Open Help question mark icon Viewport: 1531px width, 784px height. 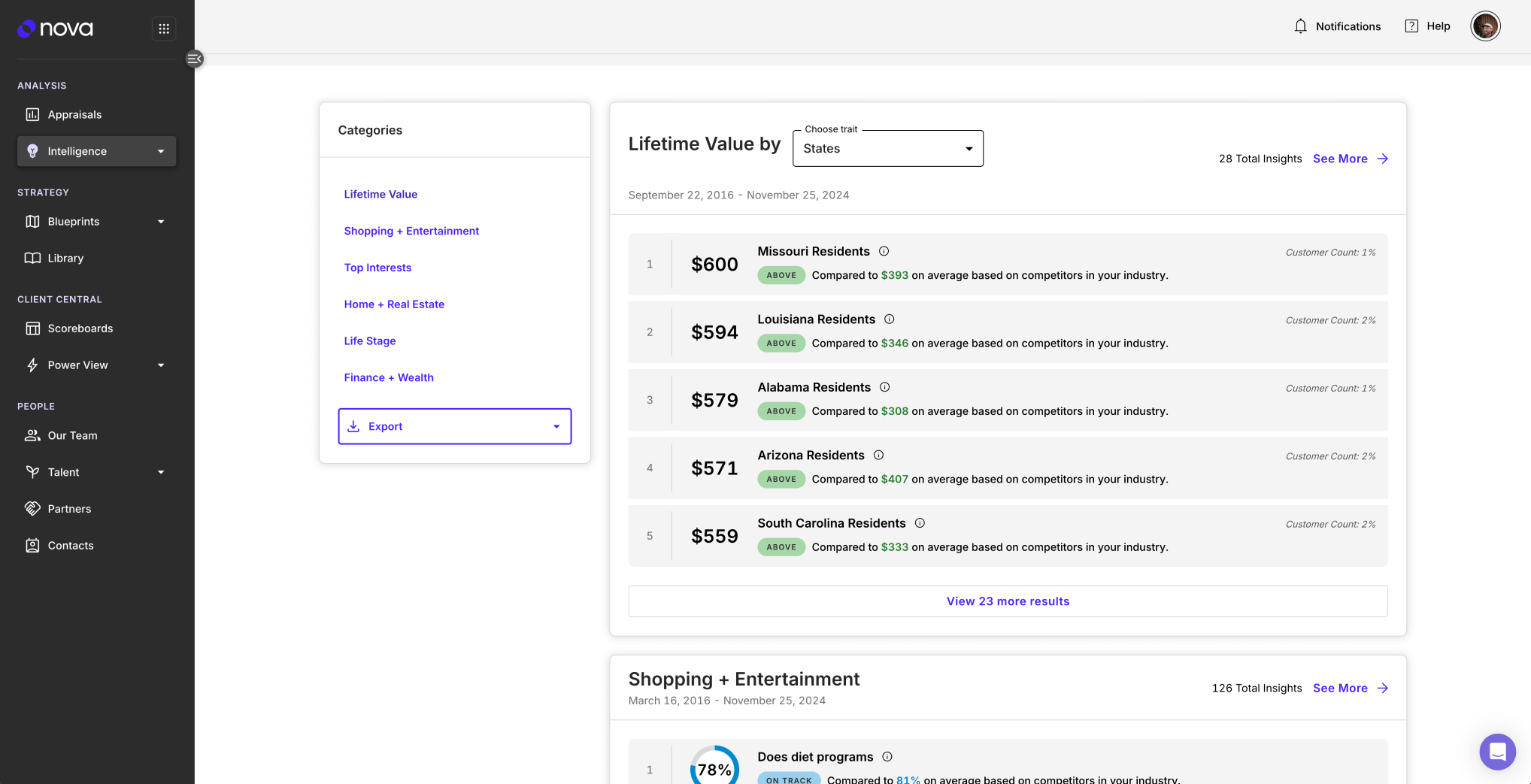point(1411,26)
